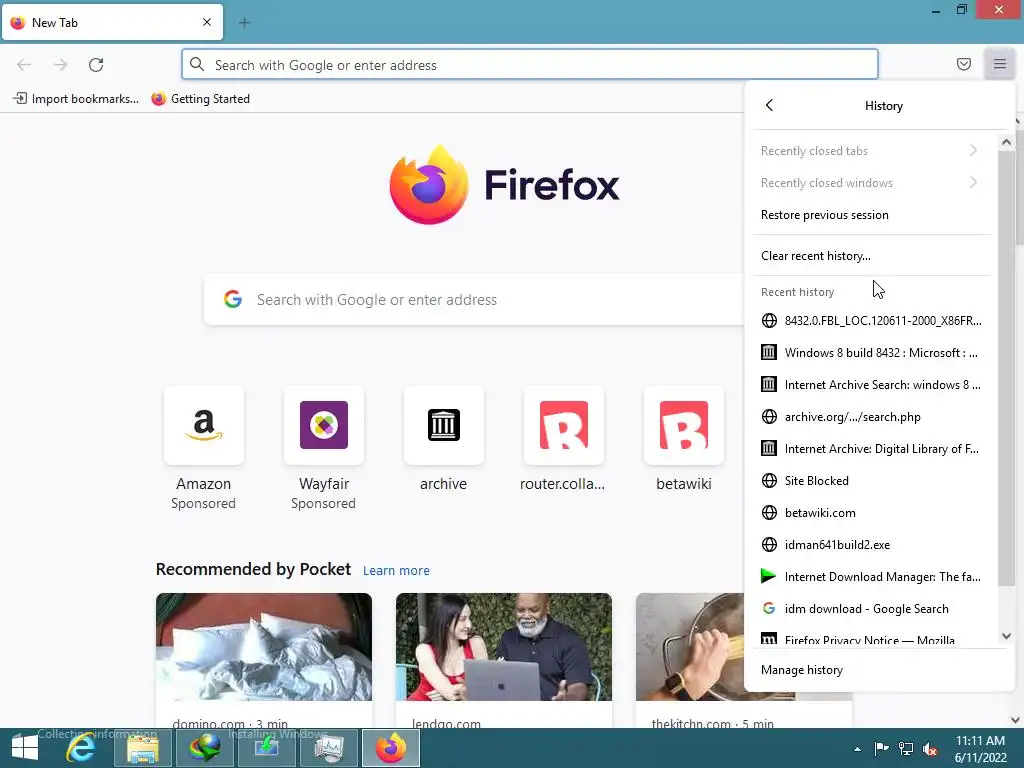This screenshot has width=1024, height=768.
Task: Click the page scrollbar down arrow
Action: pyautogui.click(x=1016, y=720)
